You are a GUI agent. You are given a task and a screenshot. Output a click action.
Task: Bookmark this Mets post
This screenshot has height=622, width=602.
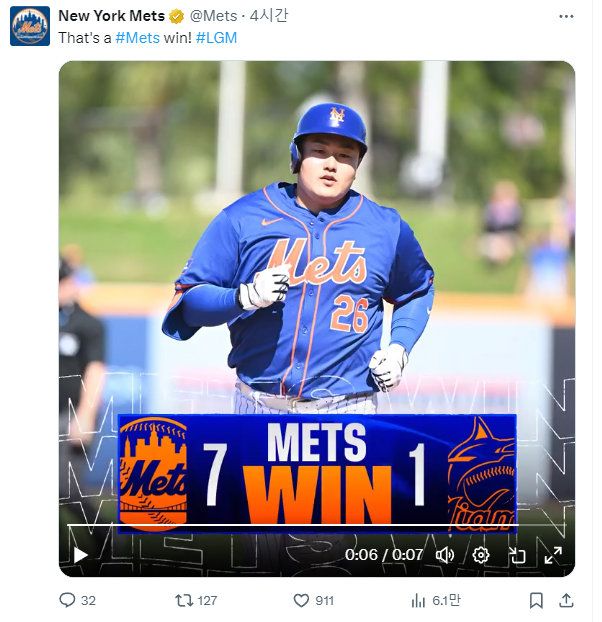[537, 600]
